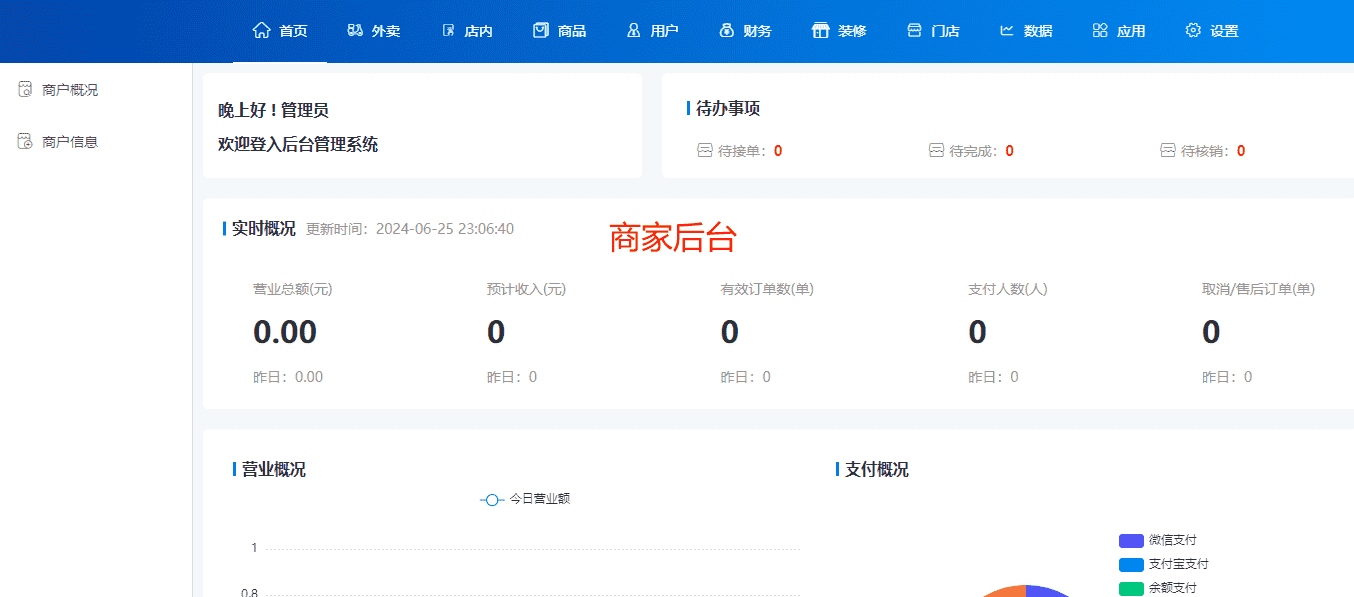Click the envelope icon next to 待接单

[704, 150]
